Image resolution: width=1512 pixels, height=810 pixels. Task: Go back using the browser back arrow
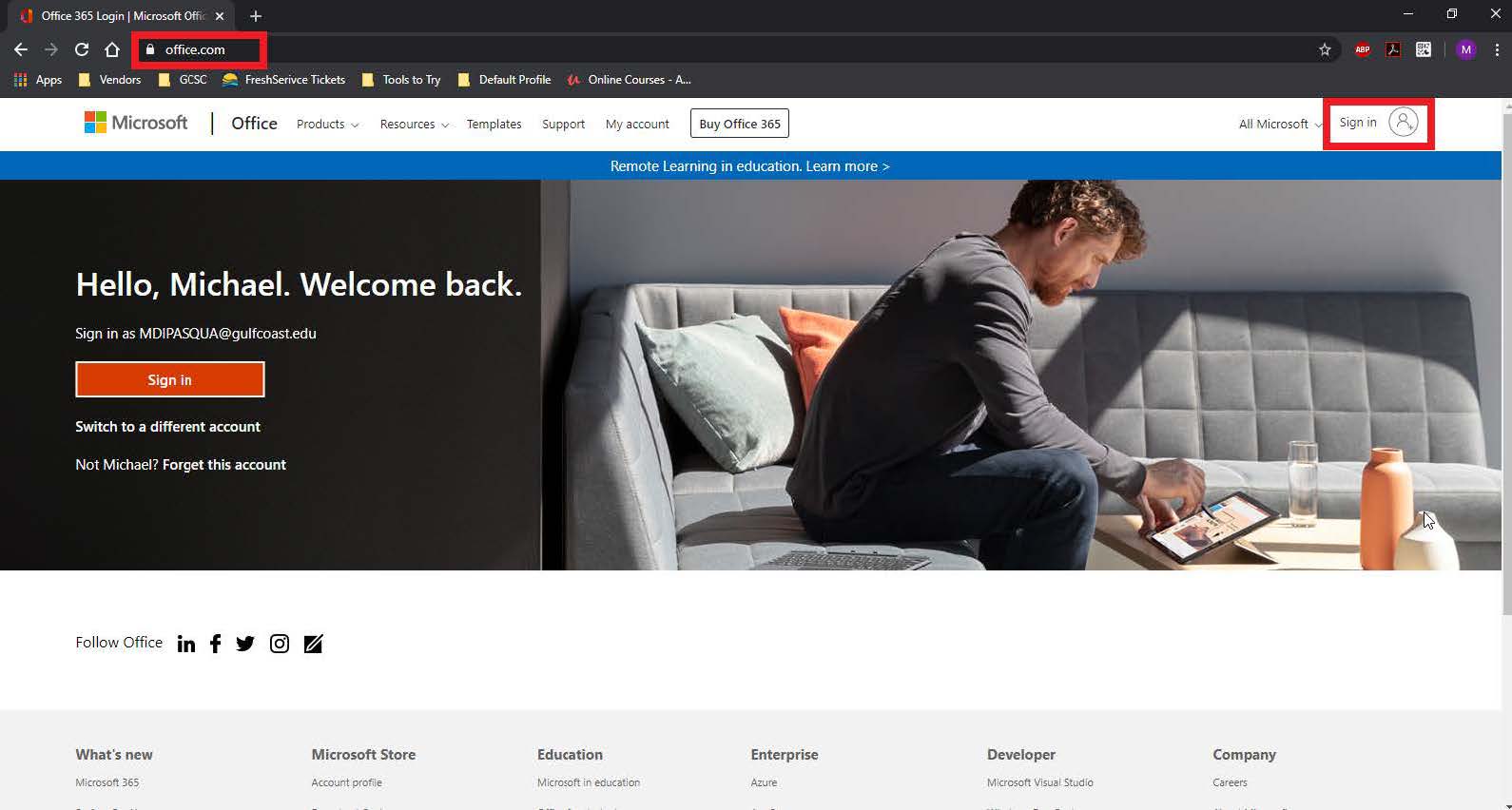tap(21, 49)
